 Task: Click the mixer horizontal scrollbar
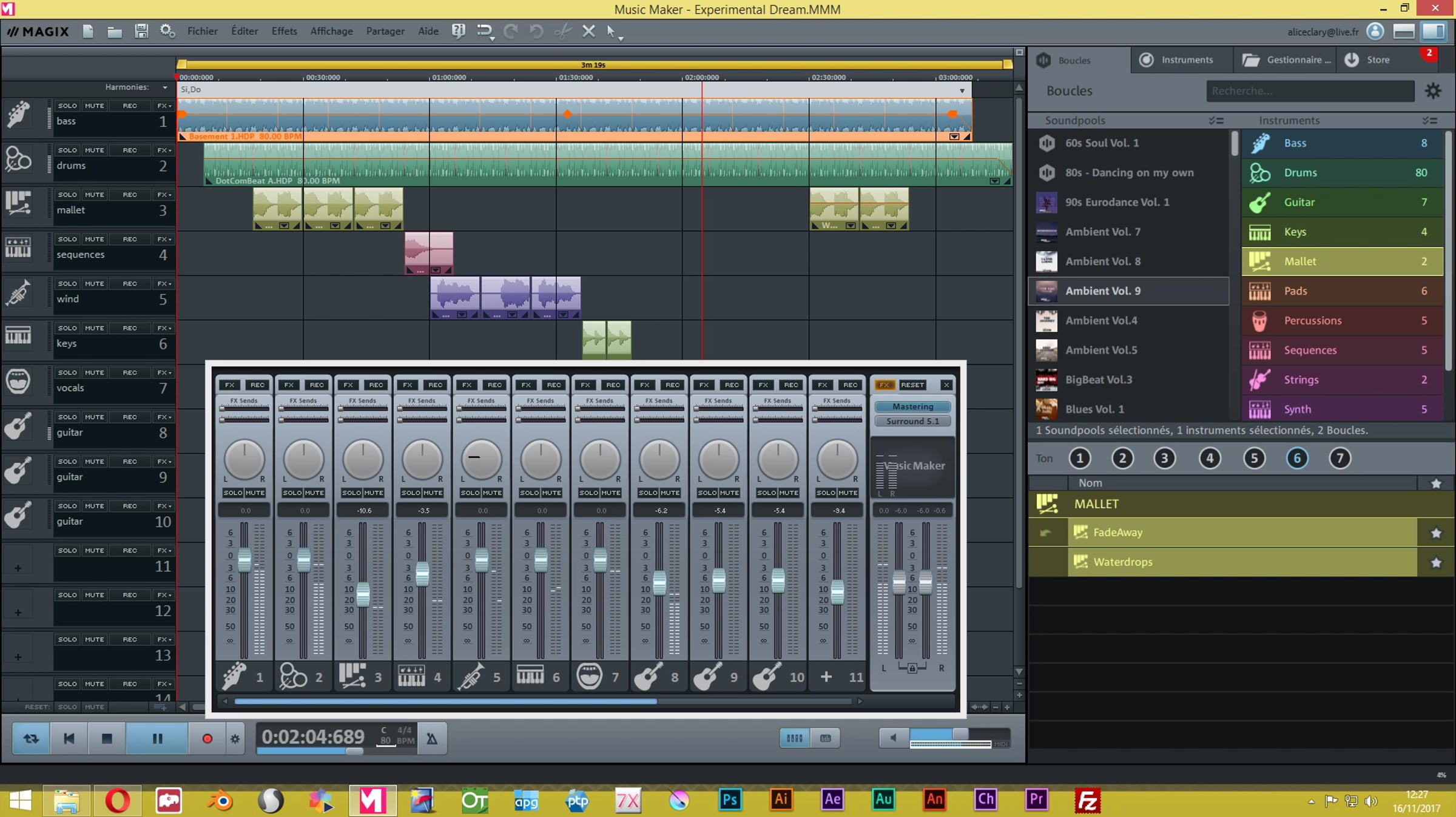[x=445, y=701]
